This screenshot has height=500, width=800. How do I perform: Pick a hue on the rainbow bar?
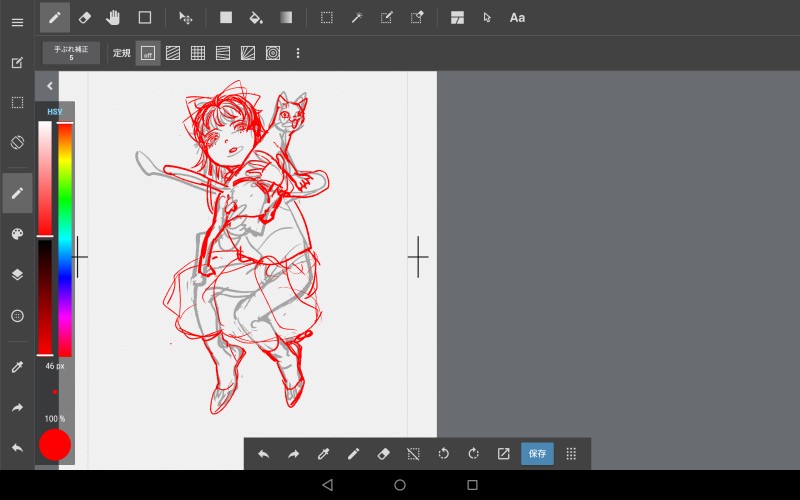pos(65,240)
